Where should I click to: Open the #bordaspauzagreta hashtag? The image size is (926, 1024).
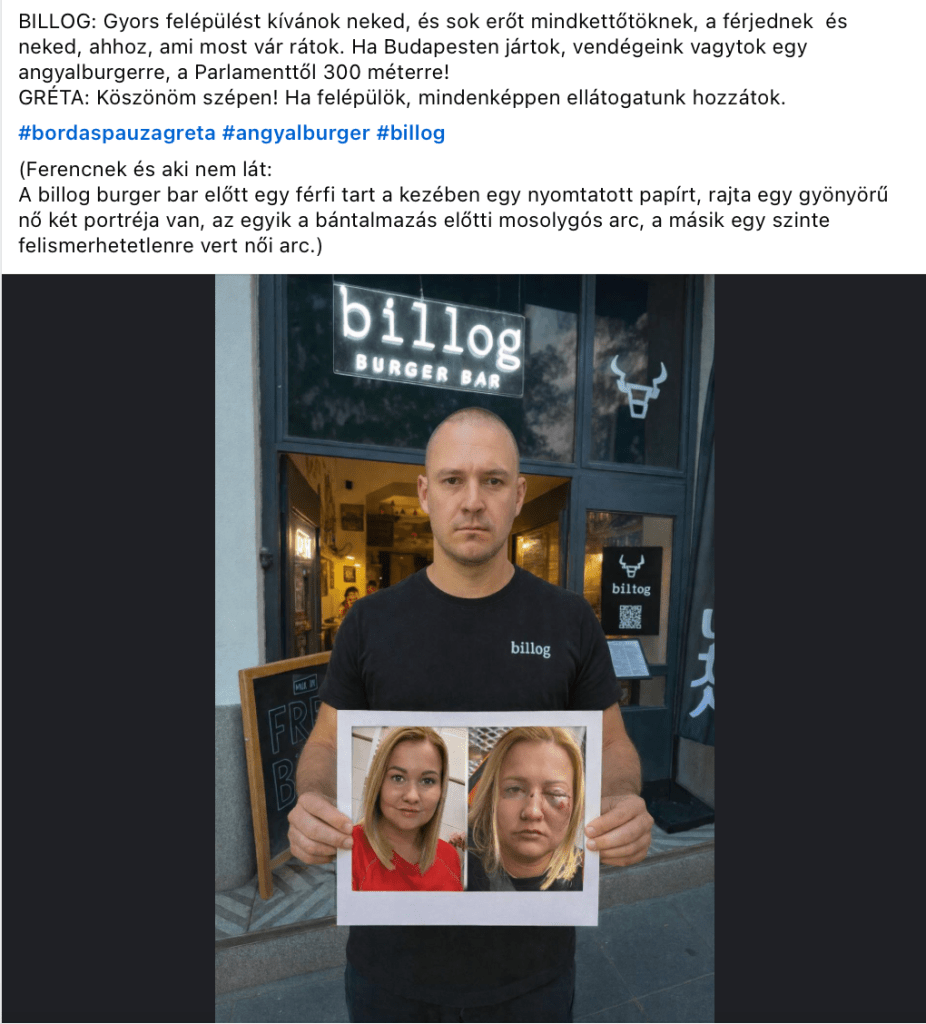tap(117, 133)
